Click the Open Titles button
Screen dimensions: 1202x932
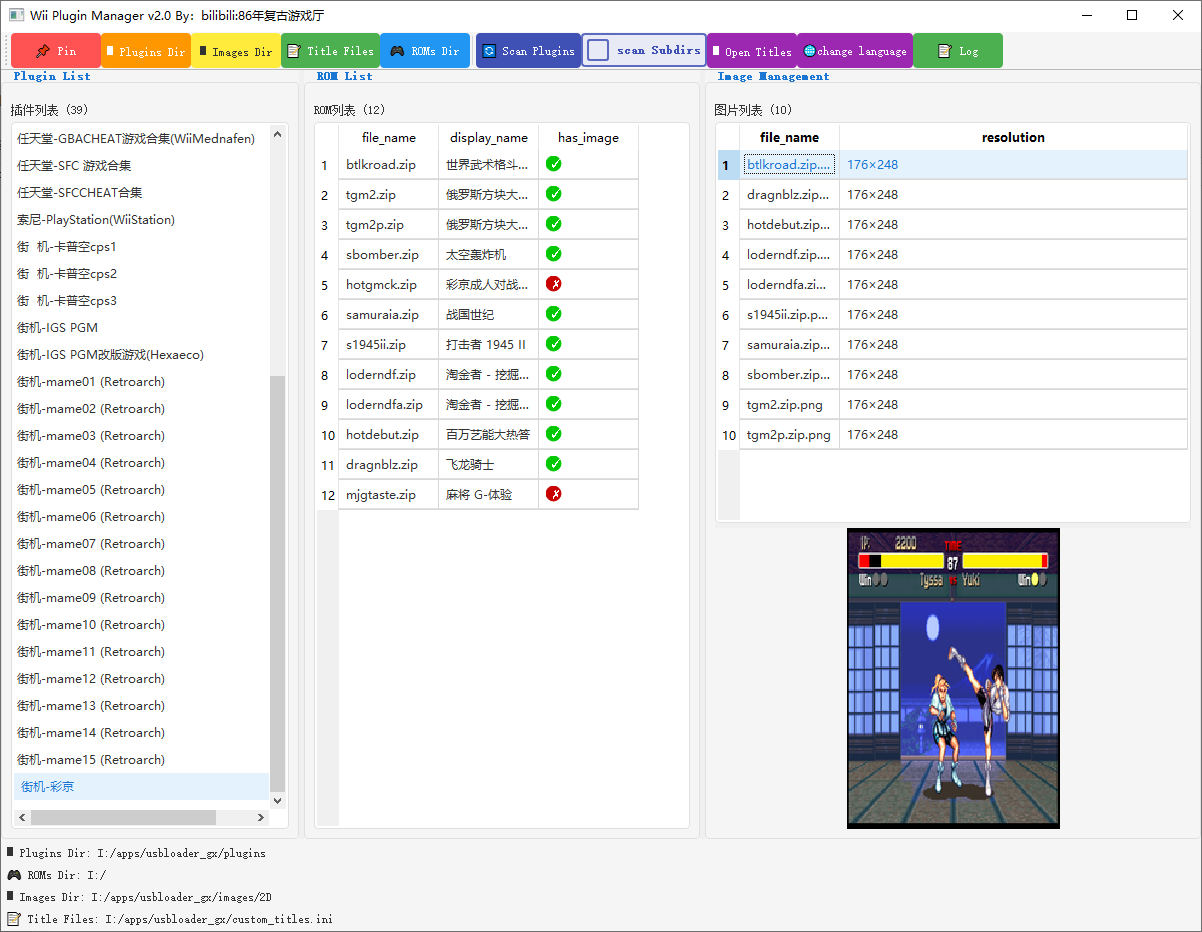752,51
